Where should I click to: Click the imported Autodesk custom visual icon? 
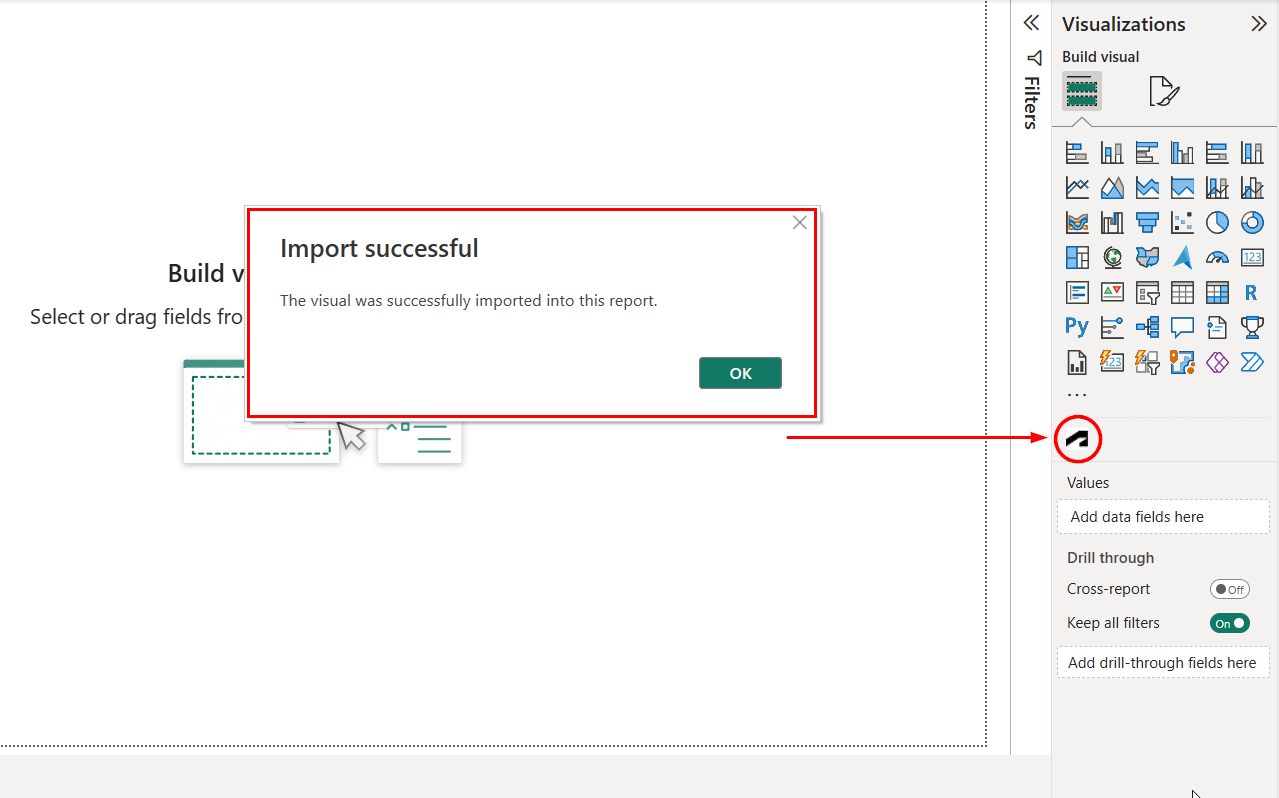tap(1078, 439)
